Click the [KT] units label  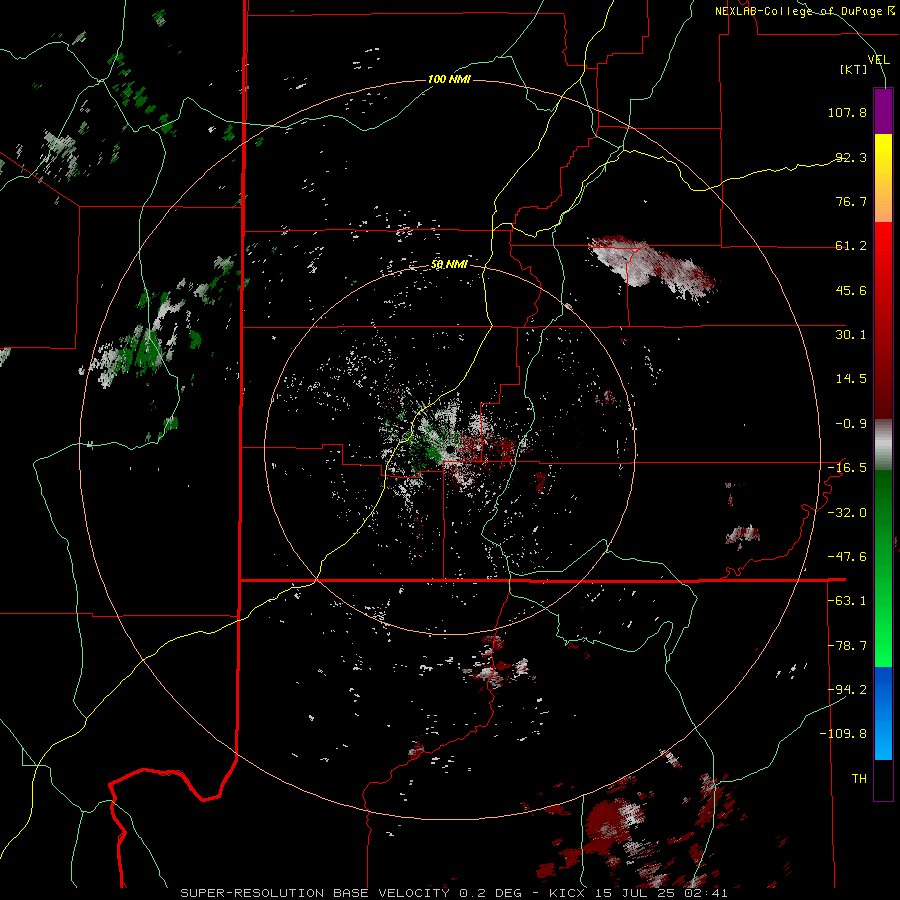point(853,69)
